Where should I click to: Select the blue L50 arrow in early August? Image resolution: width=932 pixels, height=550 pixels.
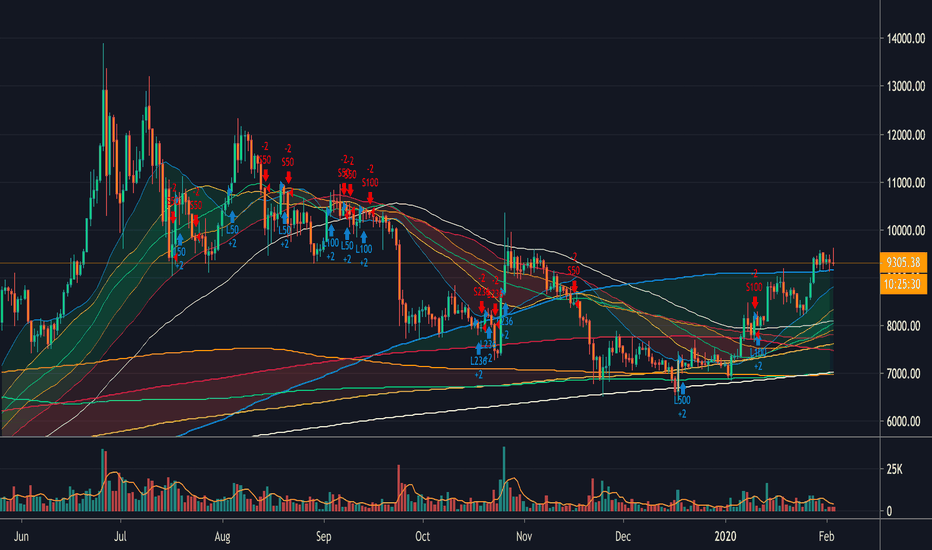click(x=232, y=217)
